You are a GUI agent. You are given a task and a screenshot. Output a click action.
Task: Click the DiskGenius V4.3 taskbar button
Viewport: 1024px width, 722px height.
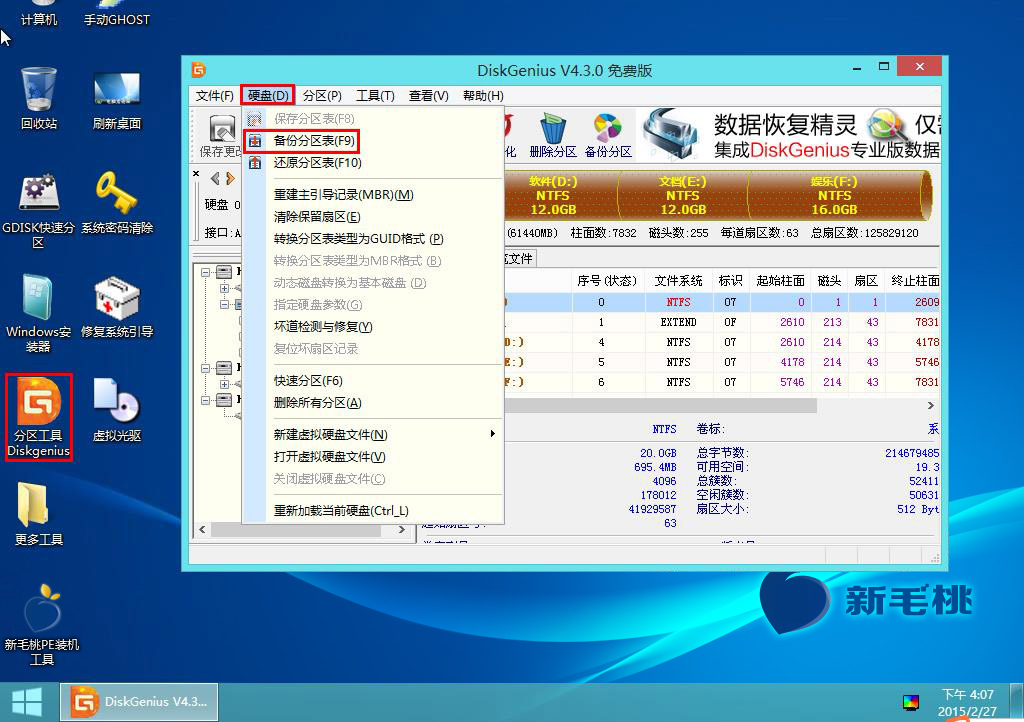click(x=139, y=702)
